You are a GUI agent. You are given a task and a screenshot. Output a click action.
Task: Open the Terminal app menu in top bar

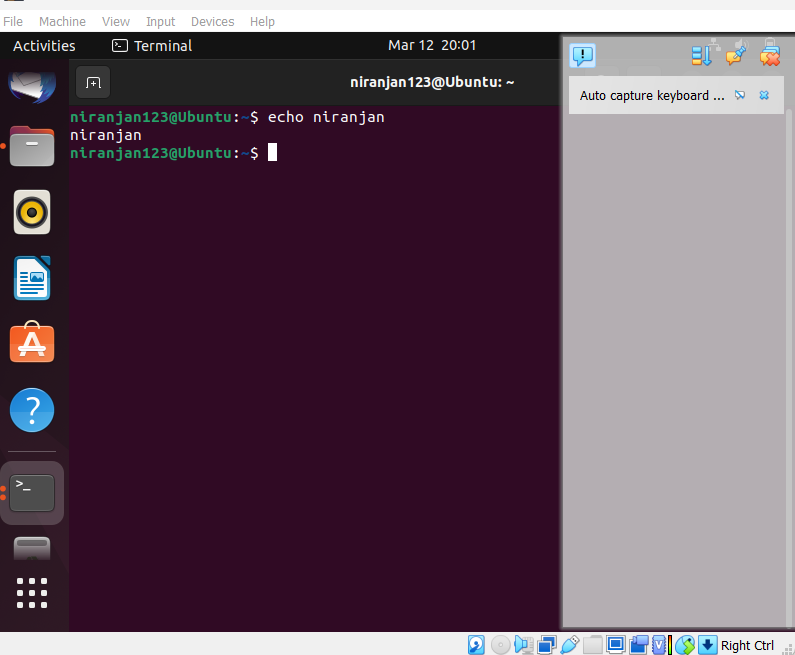152,46
